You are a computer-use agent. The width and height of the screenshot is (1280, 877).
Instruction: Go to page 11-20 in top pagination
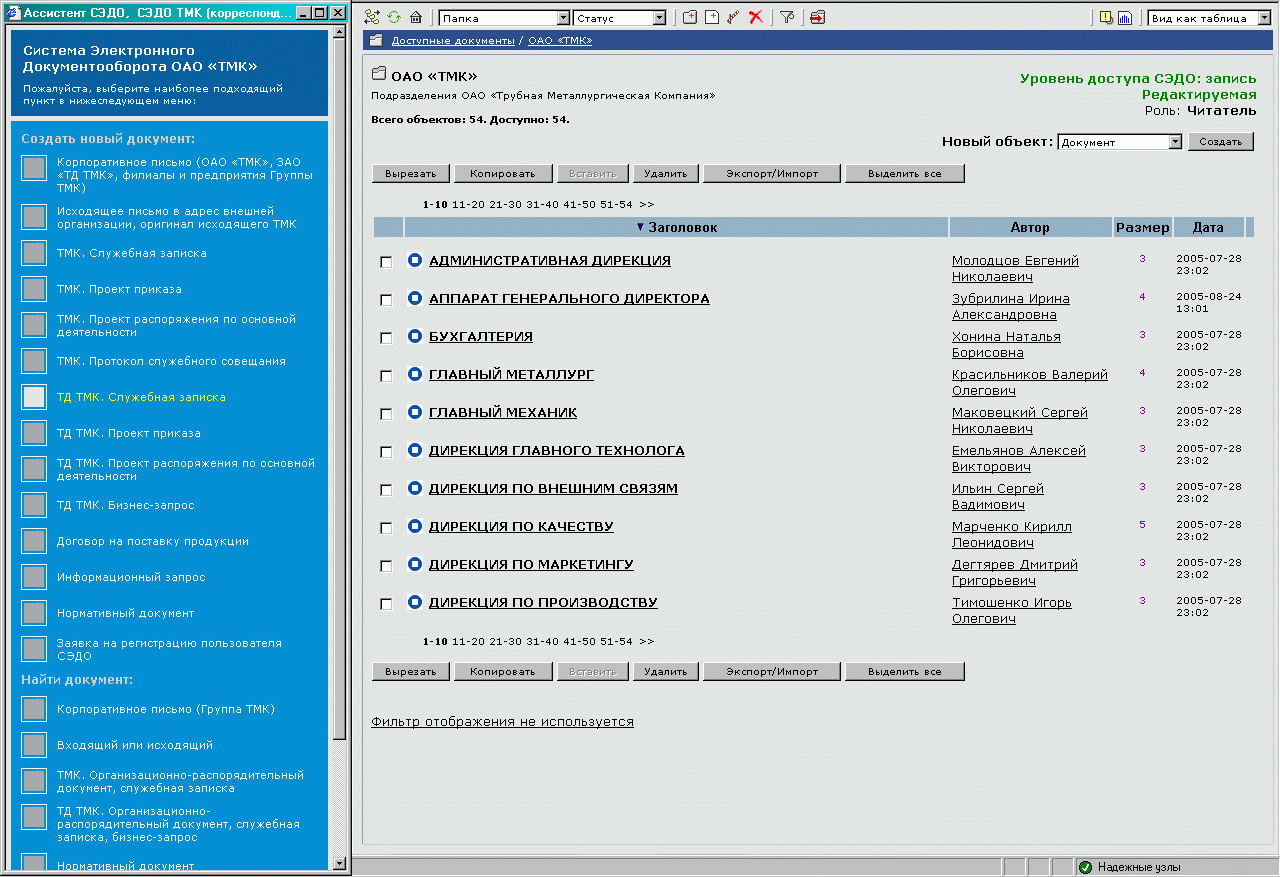(x=468, y=204)
